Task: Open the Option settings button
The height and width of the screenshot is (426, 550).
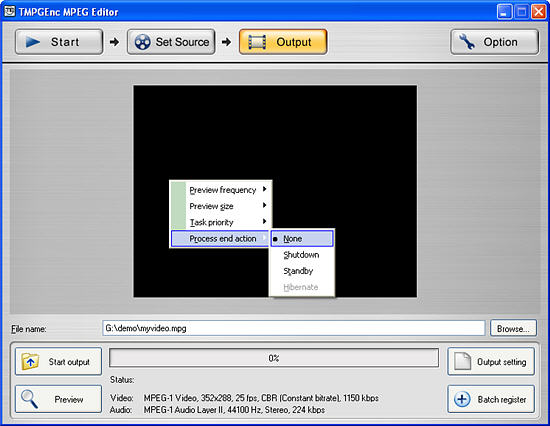Action: tap(494, 42)
